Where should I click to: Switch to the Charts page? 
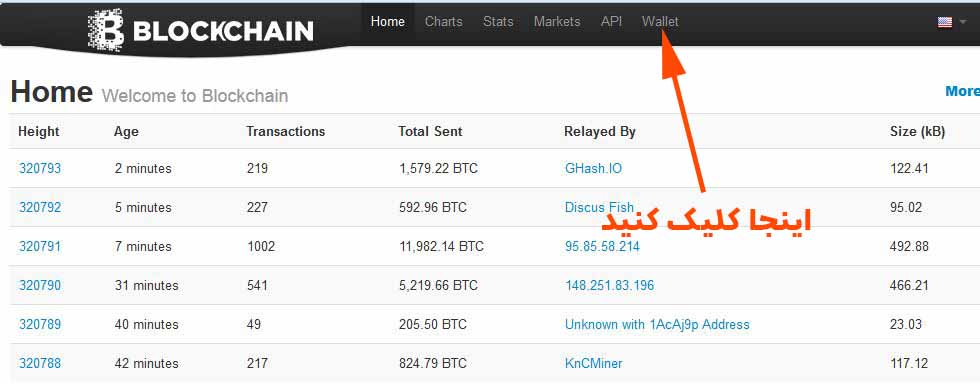point(444,21)
